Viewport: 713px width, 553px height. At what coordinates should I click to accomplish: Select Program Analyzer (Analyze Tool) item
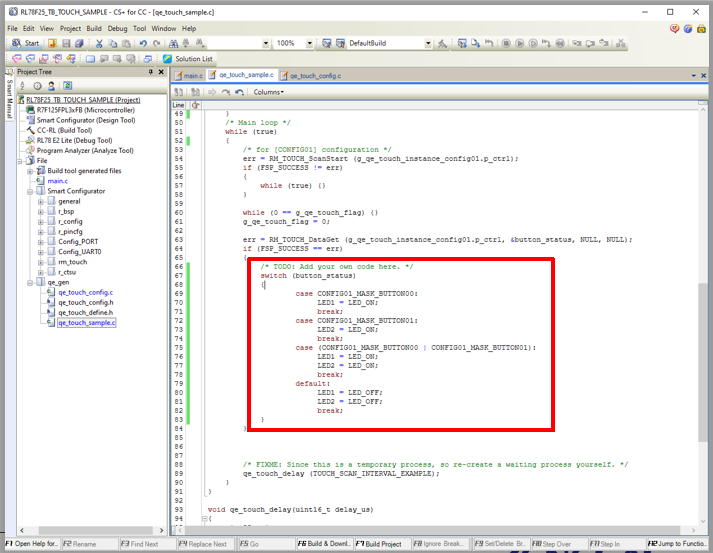point(85,151)
